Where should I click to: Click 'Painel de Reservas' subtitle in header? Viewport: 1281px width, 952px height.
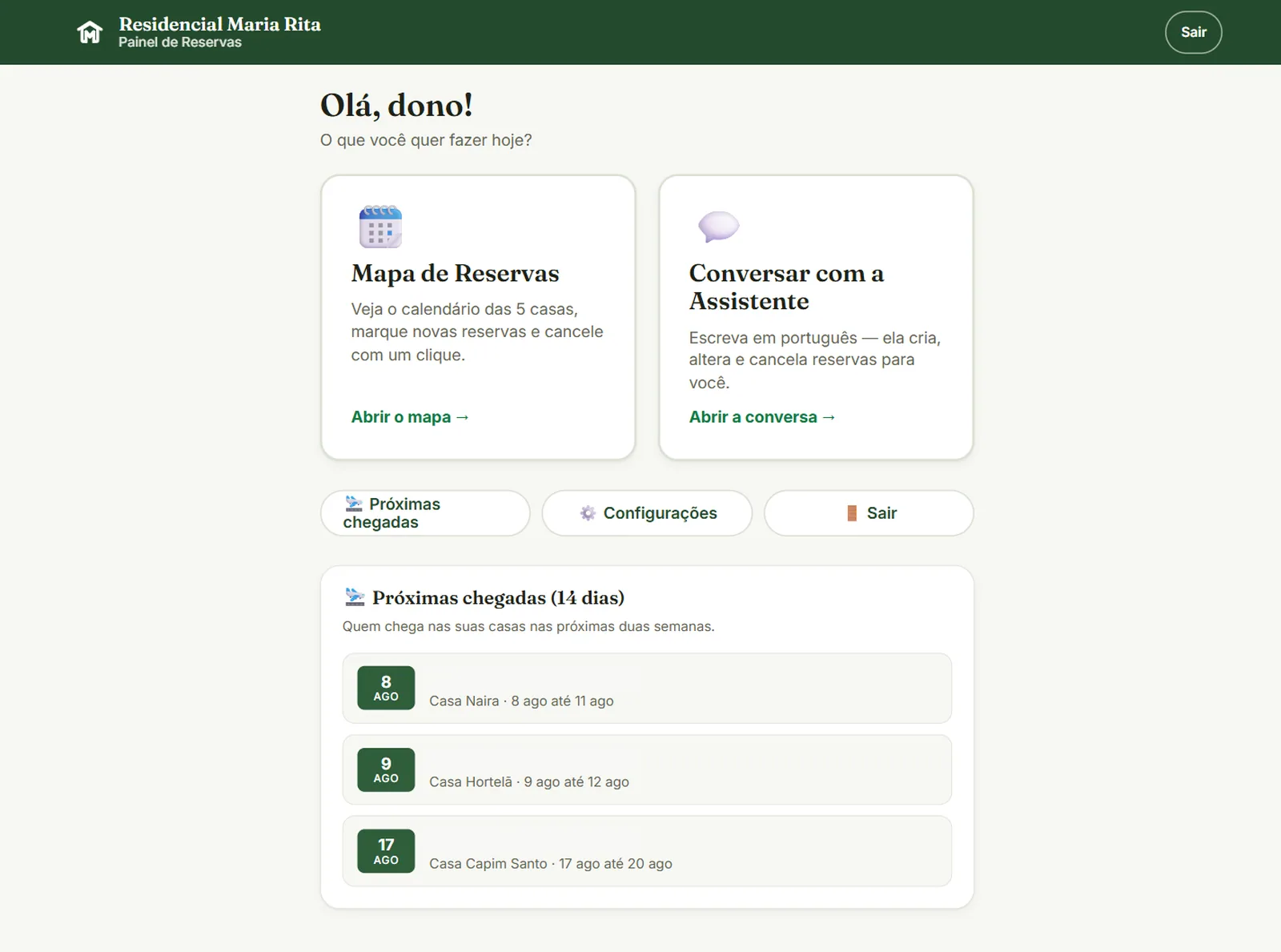180,42
